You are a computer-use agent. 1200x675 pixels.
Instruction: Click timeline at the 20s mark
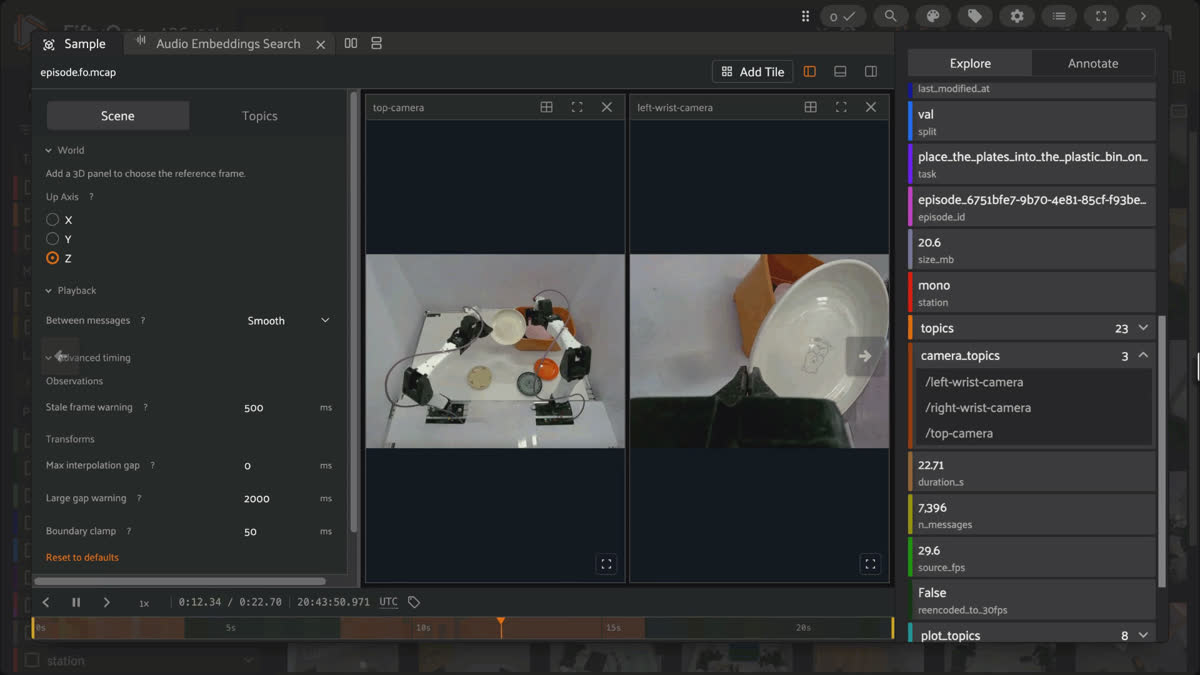803,628
